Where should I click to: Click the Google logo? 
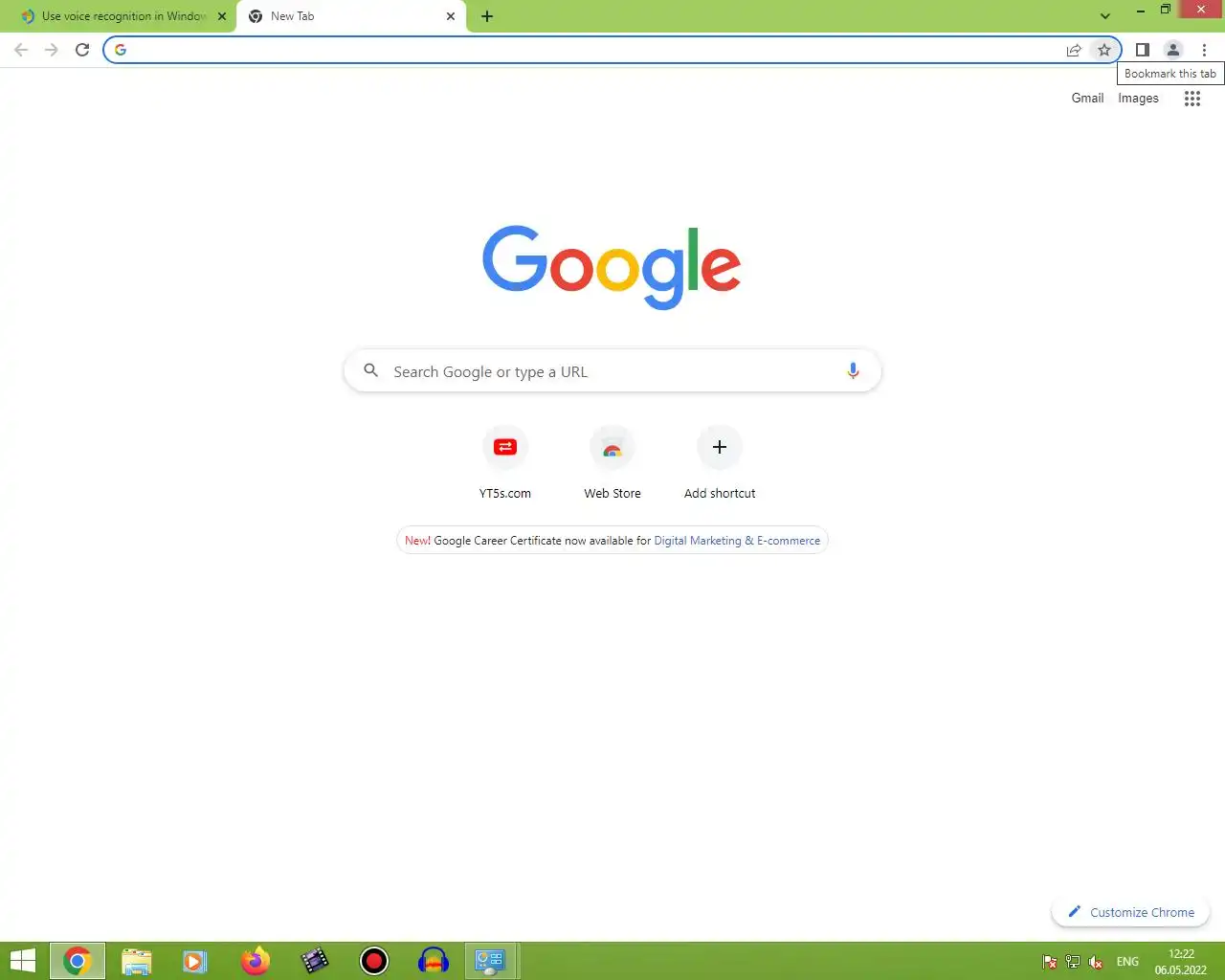click(x=612, y=267)
